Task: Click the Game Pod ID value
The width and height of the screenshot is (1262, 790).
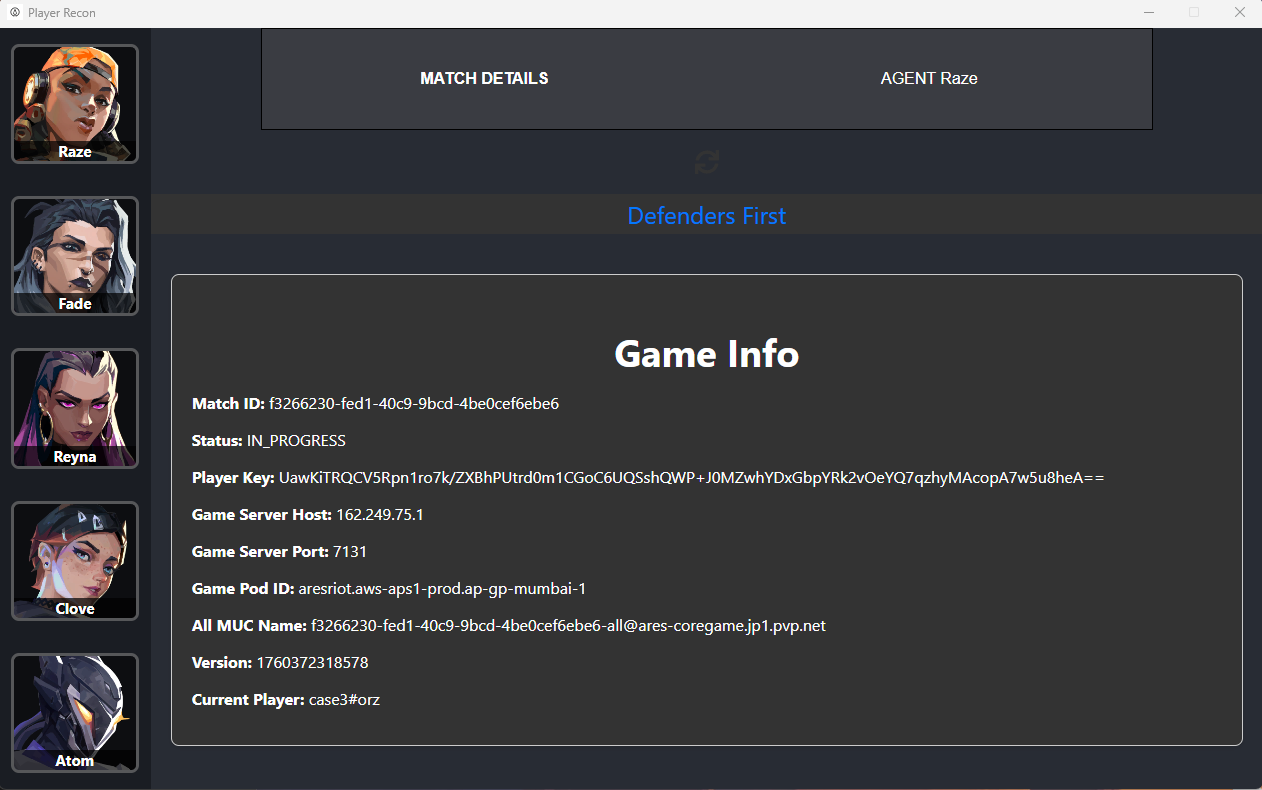Action: (442, 589)
